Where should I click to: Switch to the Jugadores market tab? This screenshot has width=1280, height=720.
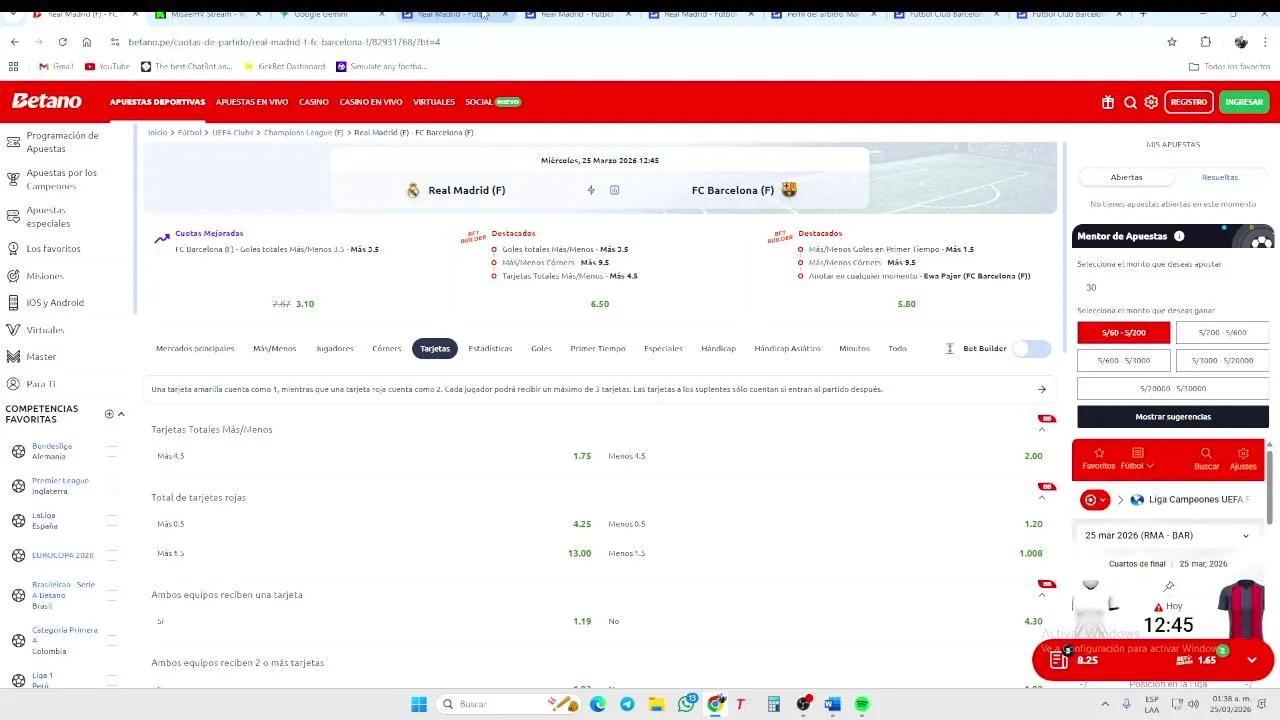[334, 348]
